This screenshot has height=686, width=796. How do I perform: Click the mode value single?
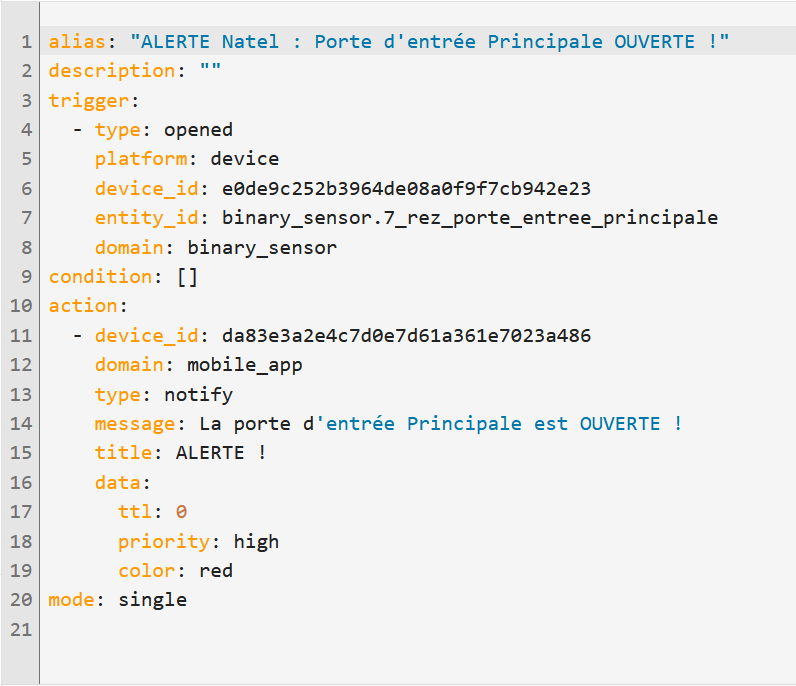coord(152,600)
